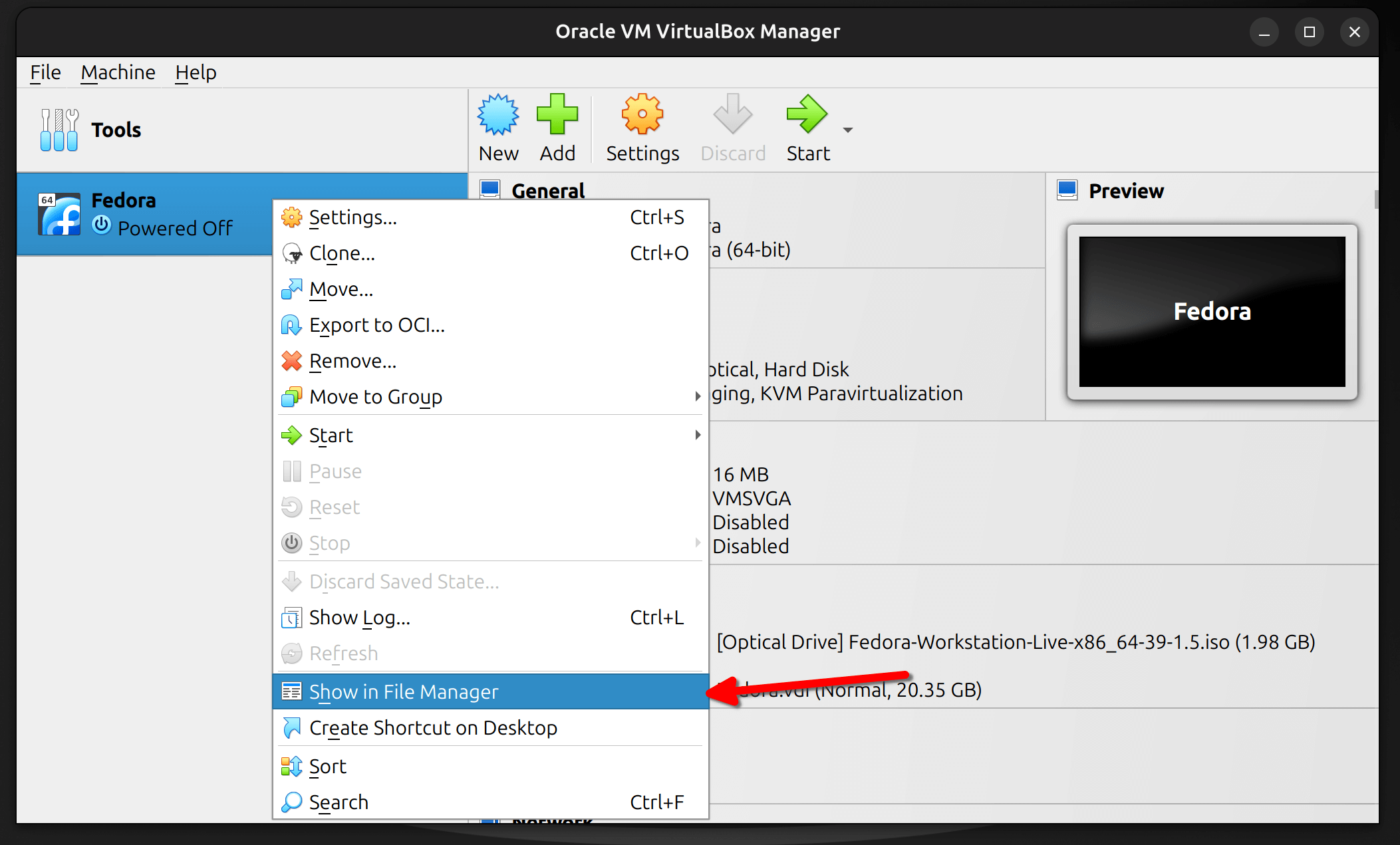Click Export to OCI option
Screen dimensions: 1400x845
coord(378,325)
